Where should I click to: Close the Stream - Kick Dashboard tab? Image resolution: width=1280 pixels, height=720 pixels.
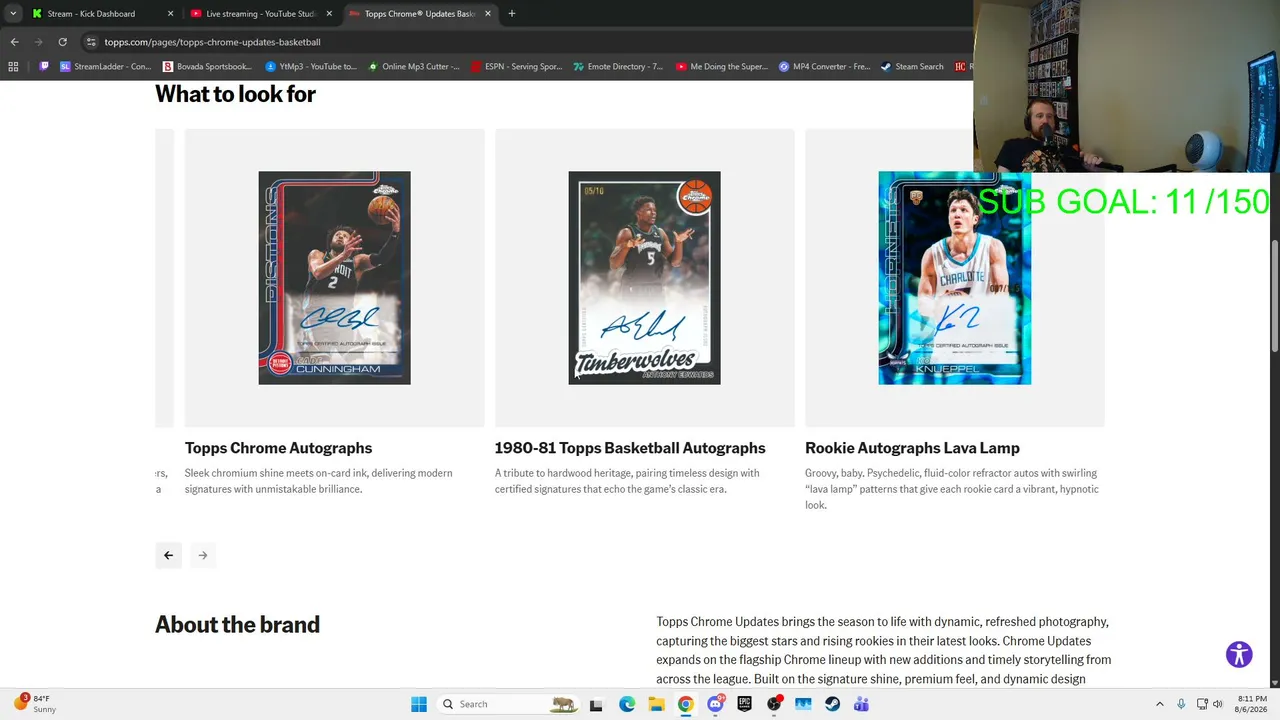(170, 14)
